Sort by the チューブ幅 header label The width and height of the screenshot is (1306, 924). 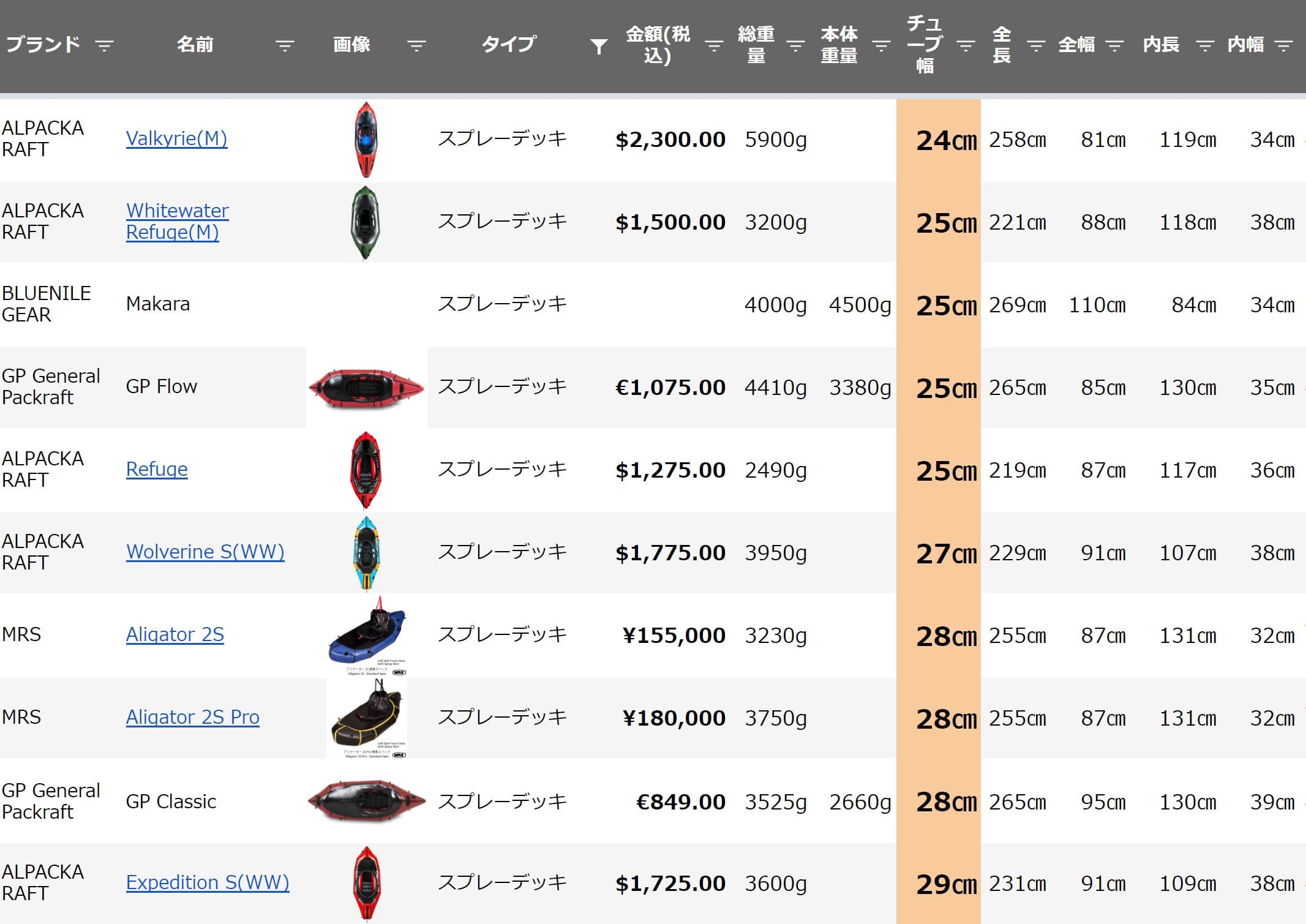(x=925, y=45)
